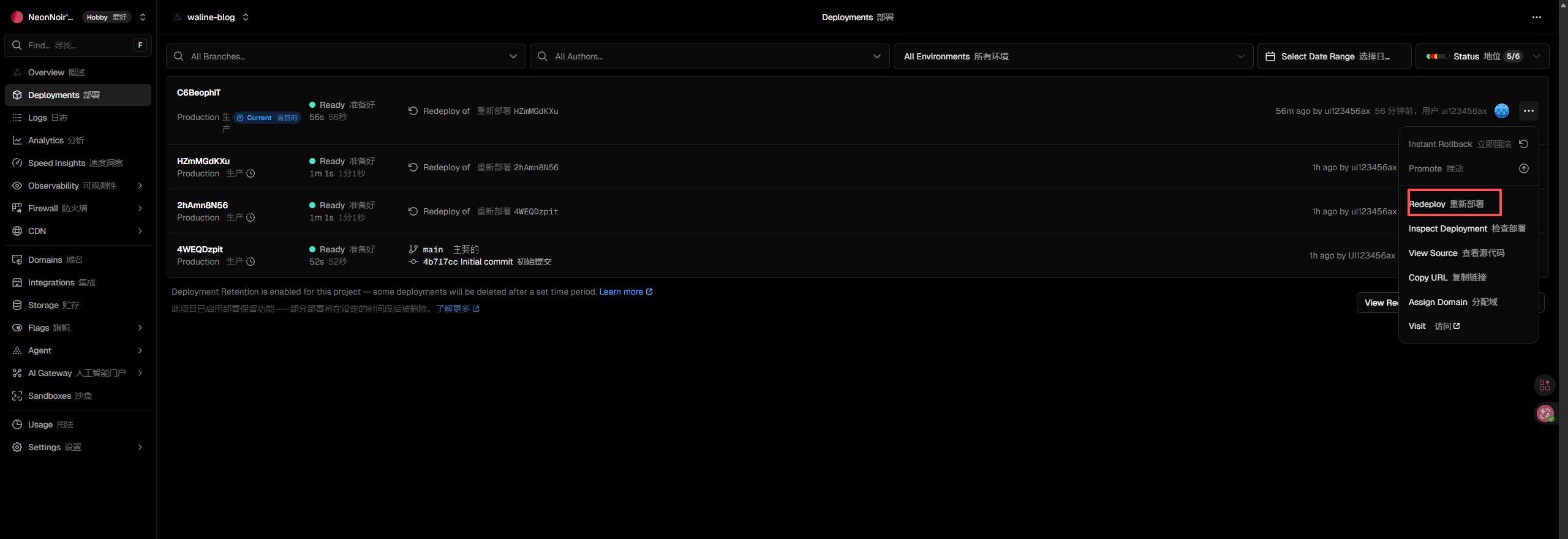1568x539 pixels.
Task: Choose Promote from the context menu
Action: pyautogui.click(x=1469, y=168)
